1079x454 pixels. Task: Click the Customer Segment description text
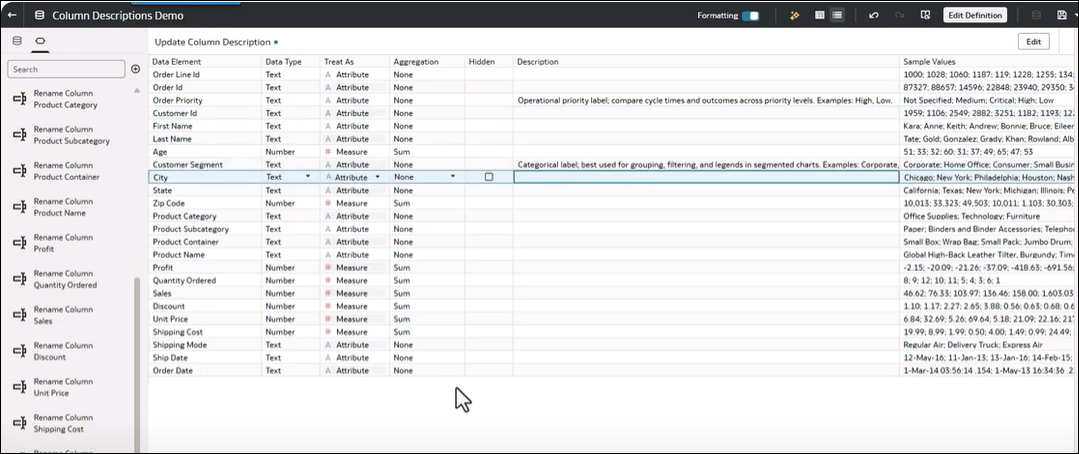(708, 164)
